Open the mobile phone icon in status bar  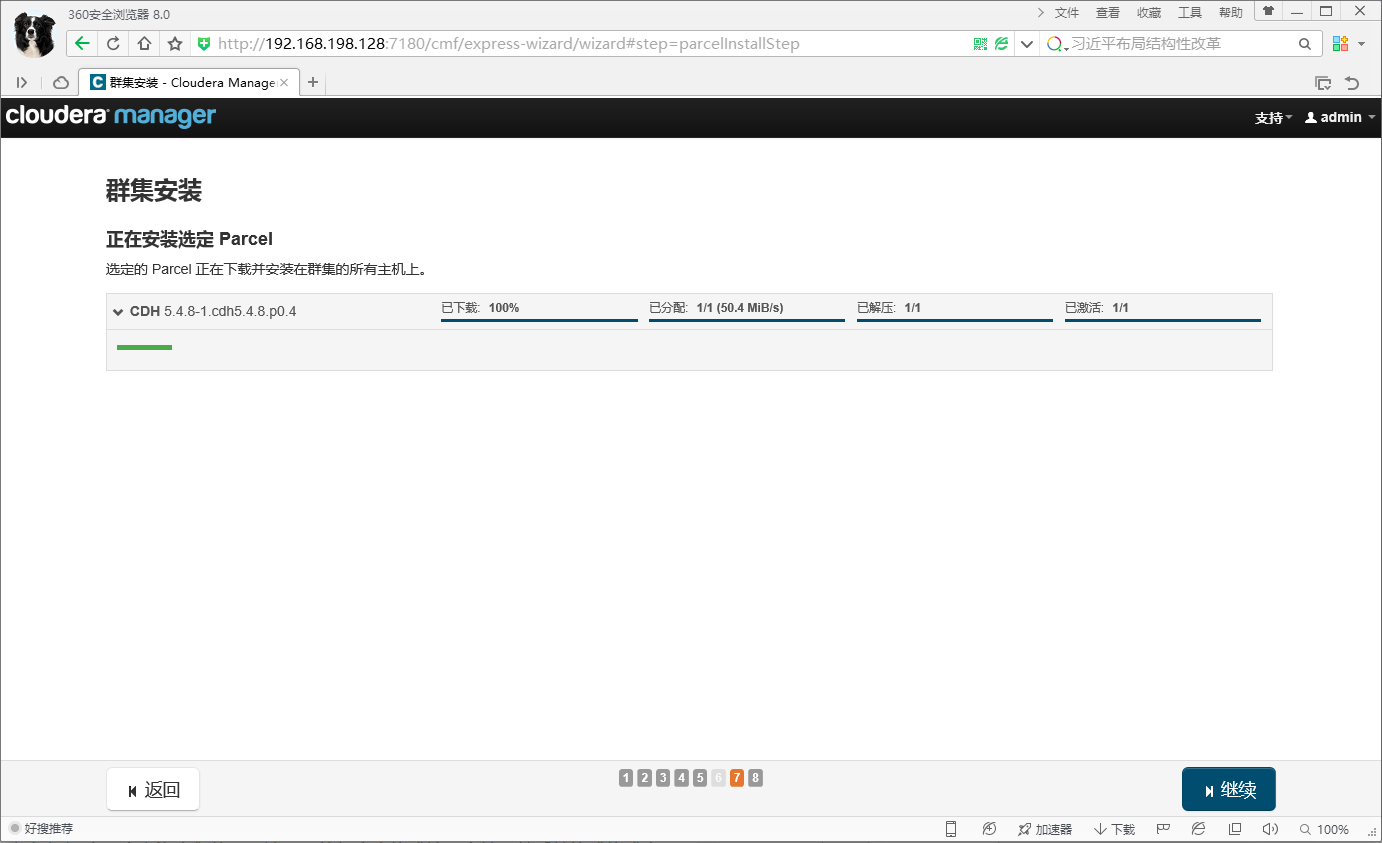click(x=951, y=829)
